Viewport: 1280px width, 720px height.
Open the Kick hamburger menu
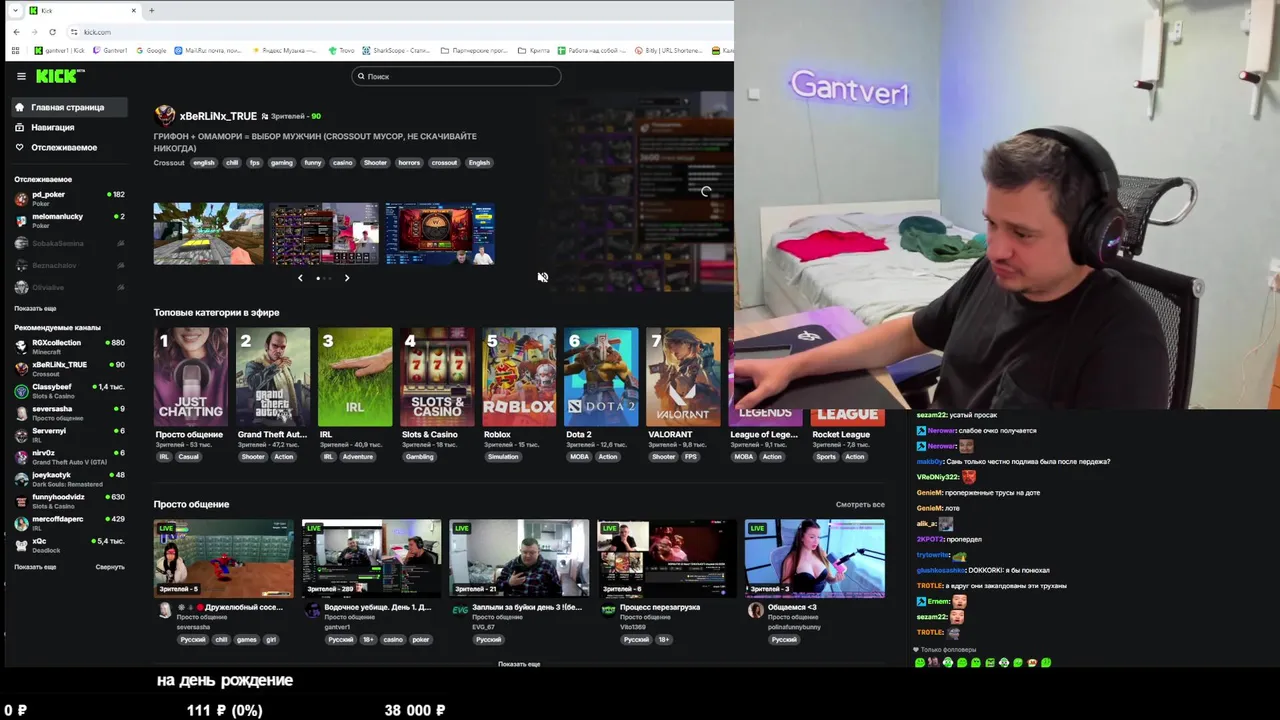[x=21, y=76]
